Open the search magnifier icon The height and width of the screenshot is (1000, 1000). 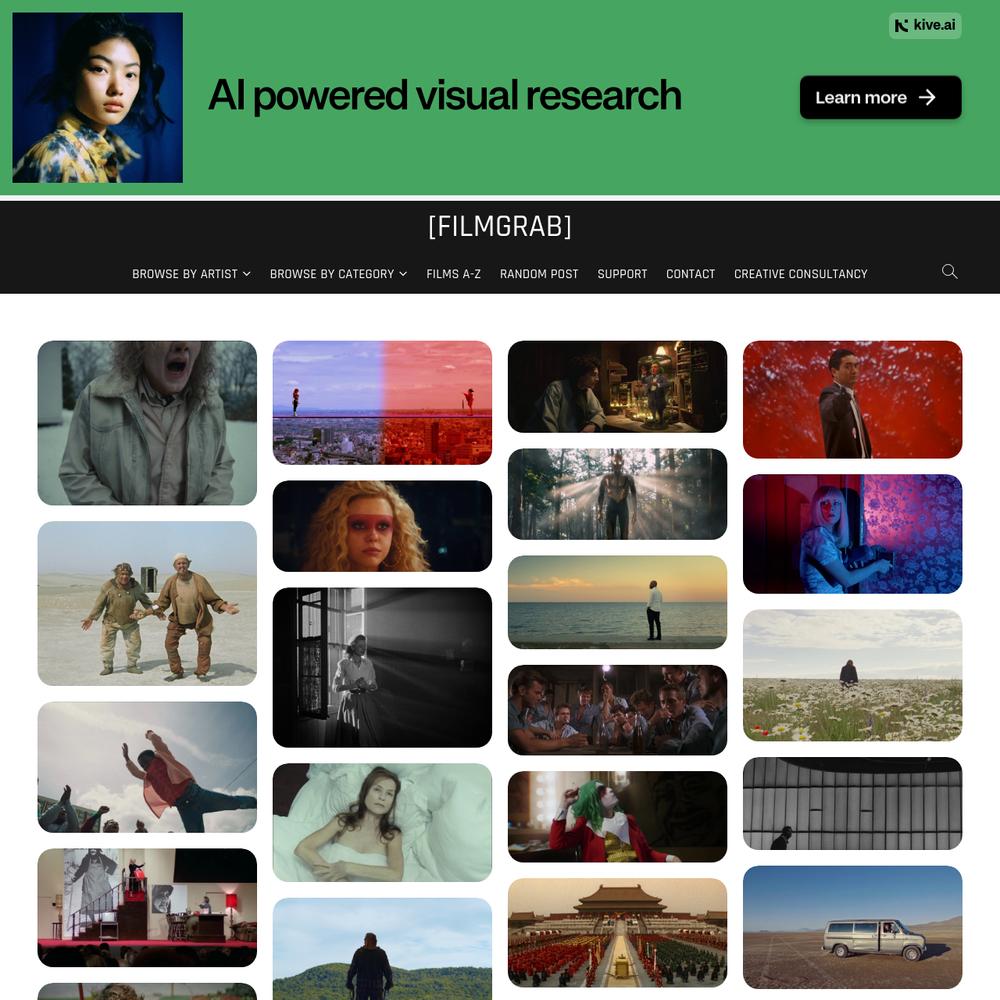pos(949,272)
